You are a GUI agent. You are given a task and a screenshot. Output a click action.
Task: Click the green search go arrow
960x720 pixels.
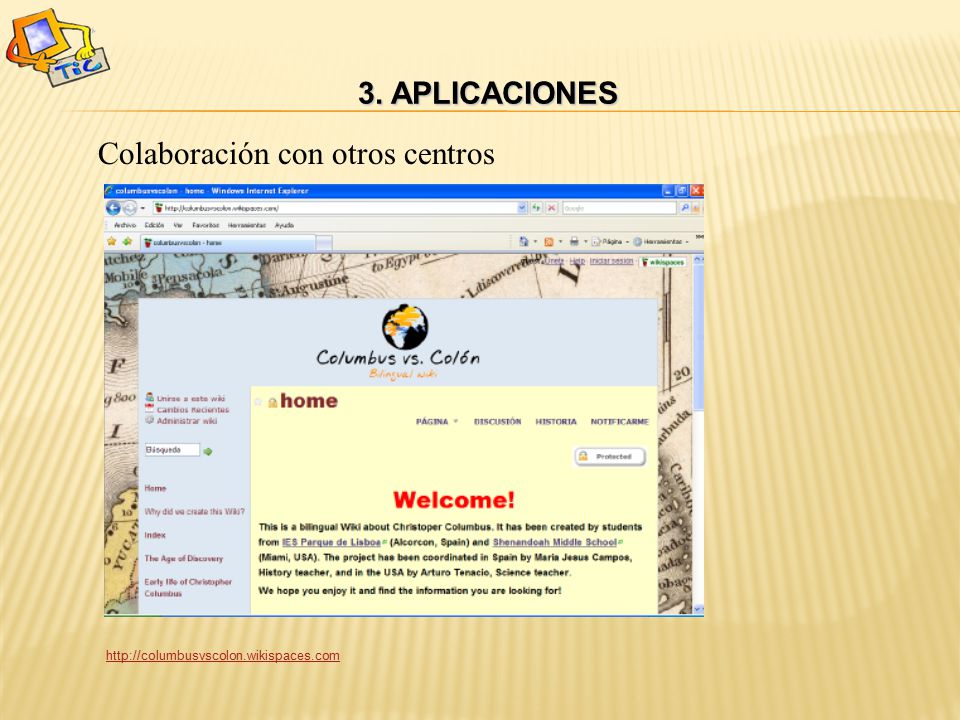point(208,451)
